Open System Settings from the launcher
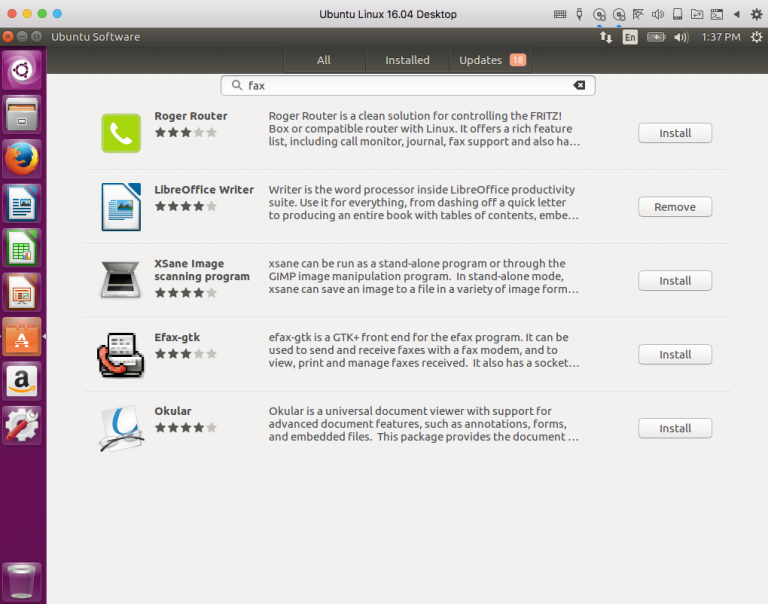768x604 pixels. pos(22,425)
